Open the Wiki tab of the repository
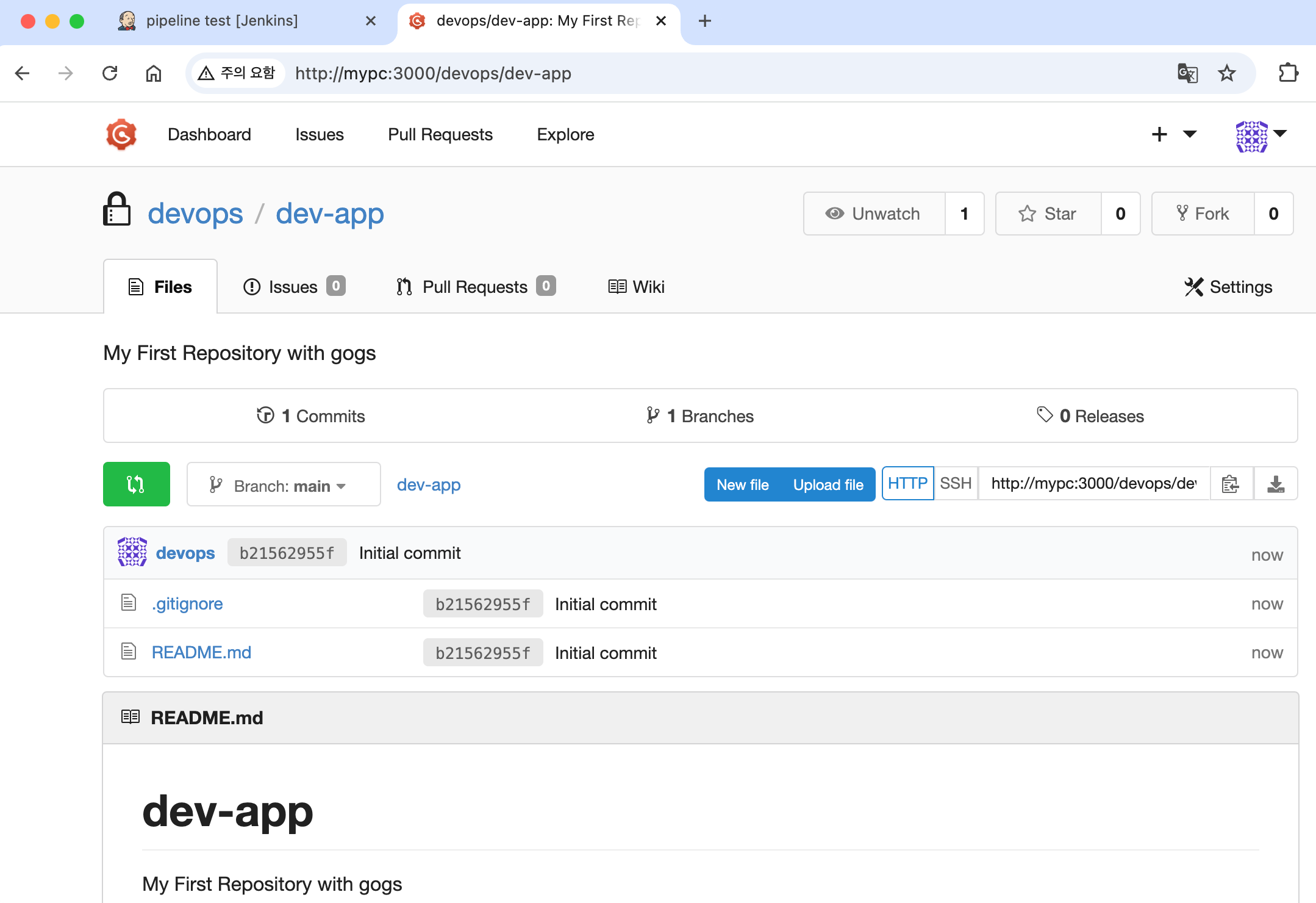 (637, 287)
